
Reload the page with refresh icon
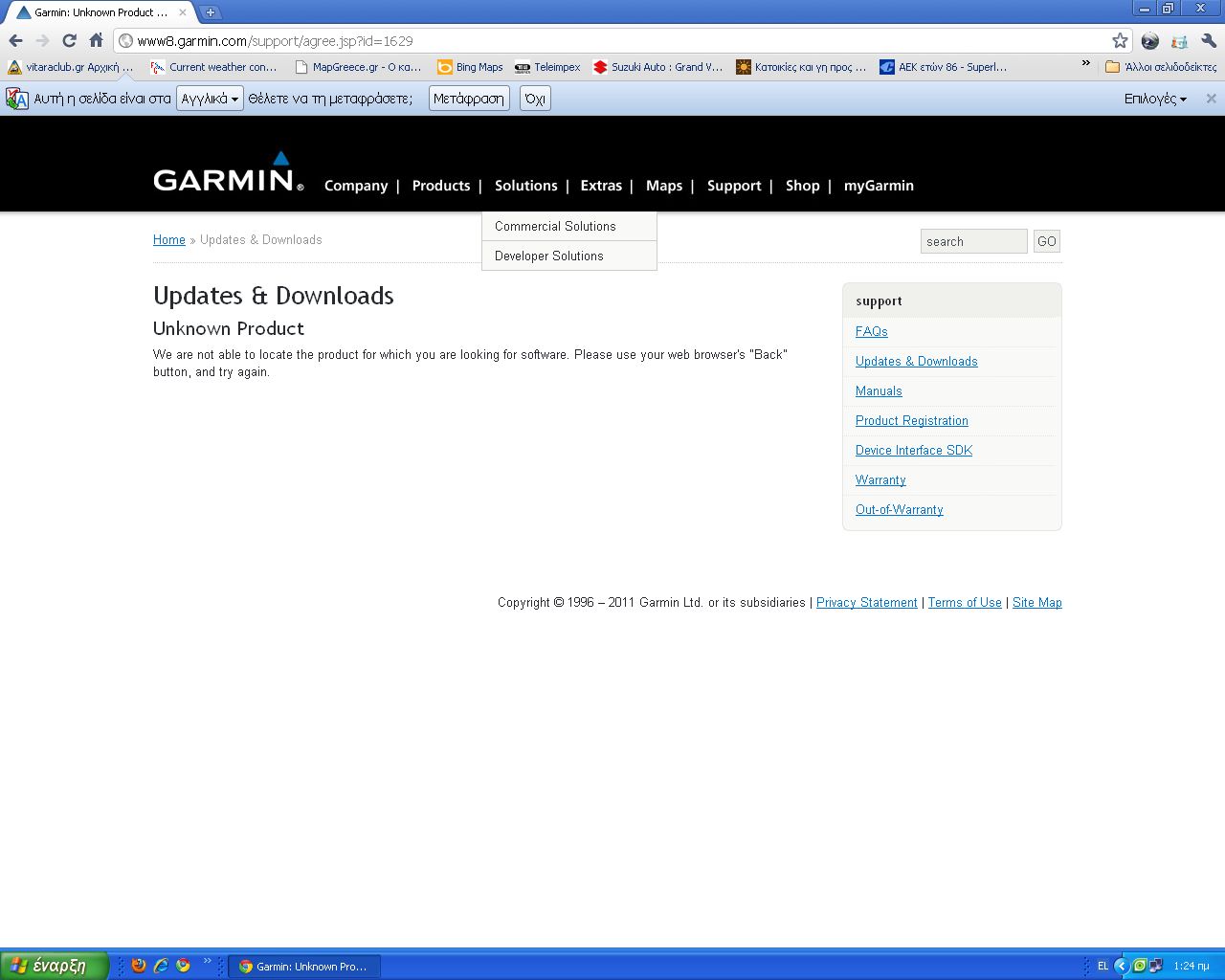pos(69,40)
